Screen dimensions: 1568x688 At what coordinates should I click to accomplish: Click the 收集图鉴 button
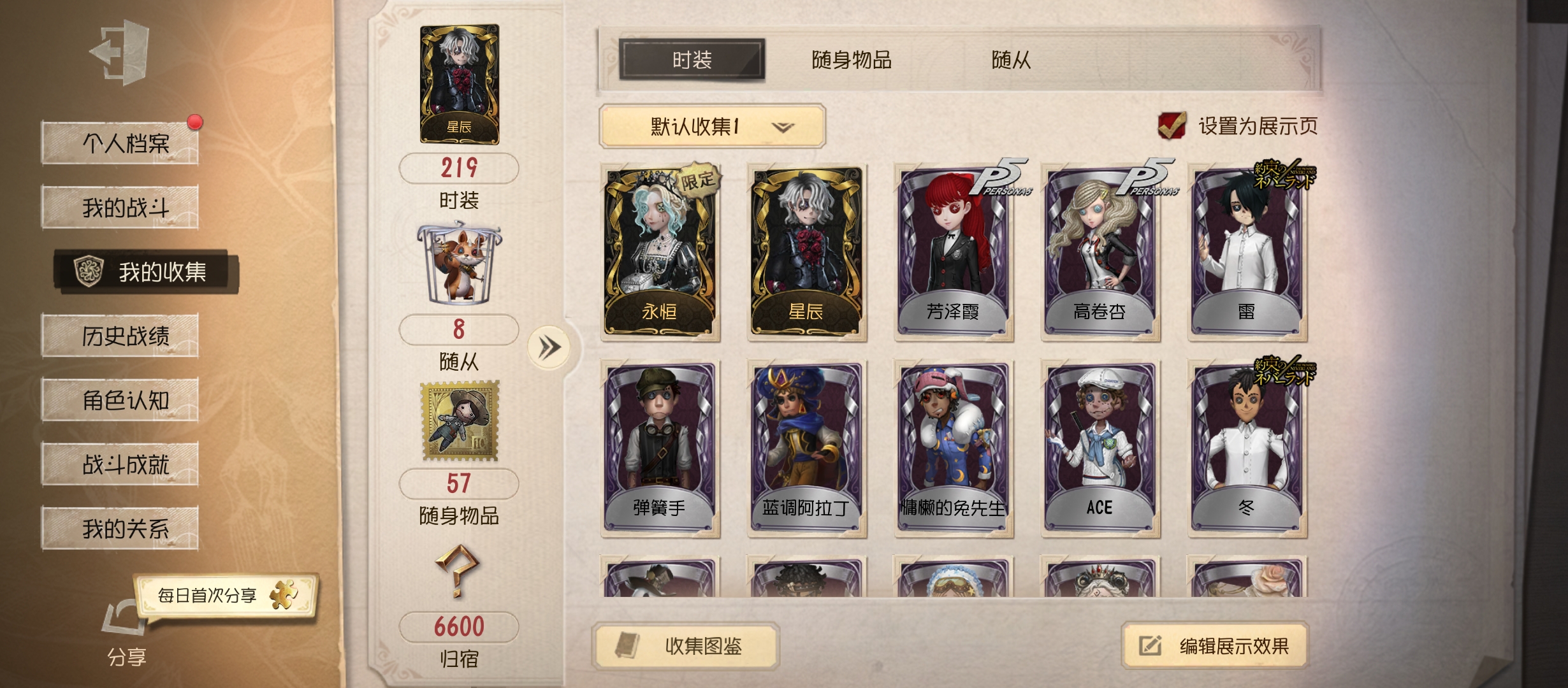(x=686, y=646)
